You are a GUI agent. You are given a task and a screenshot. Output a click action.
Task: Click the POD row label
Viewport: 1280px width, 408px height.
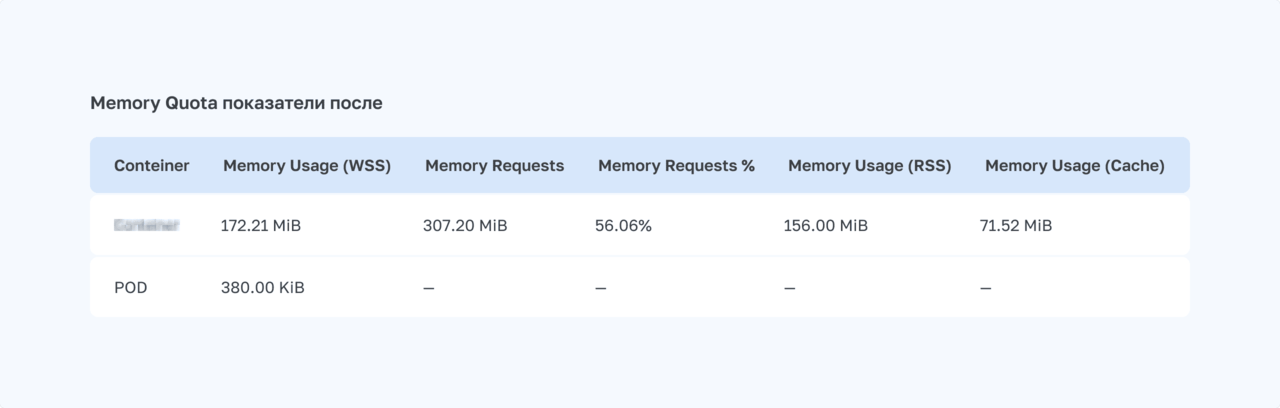(131, 288)
